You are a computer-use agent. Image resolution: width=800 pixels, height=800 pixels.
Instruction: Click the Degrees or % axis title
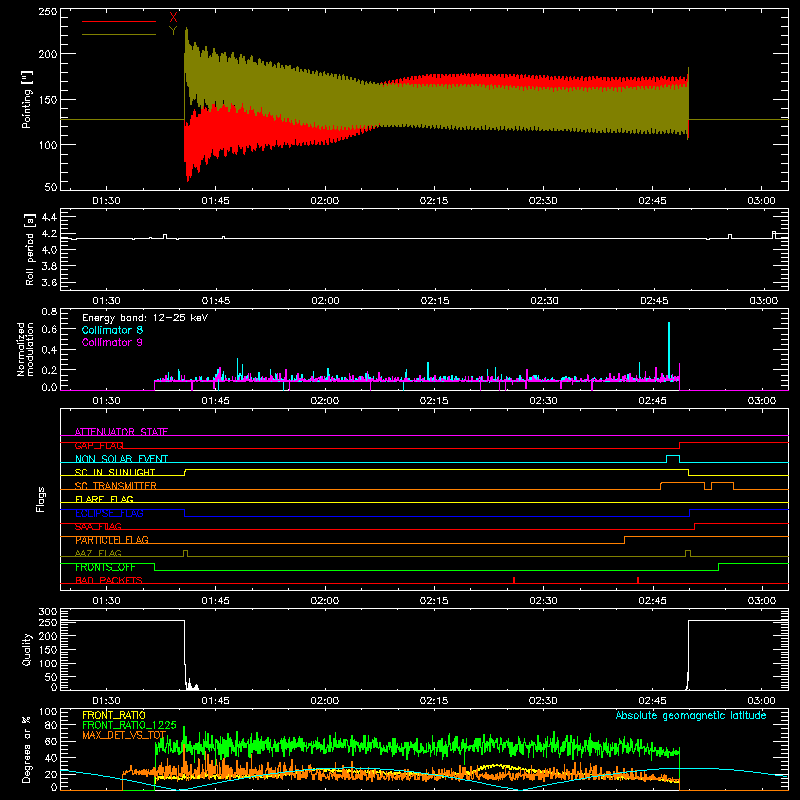27,749
